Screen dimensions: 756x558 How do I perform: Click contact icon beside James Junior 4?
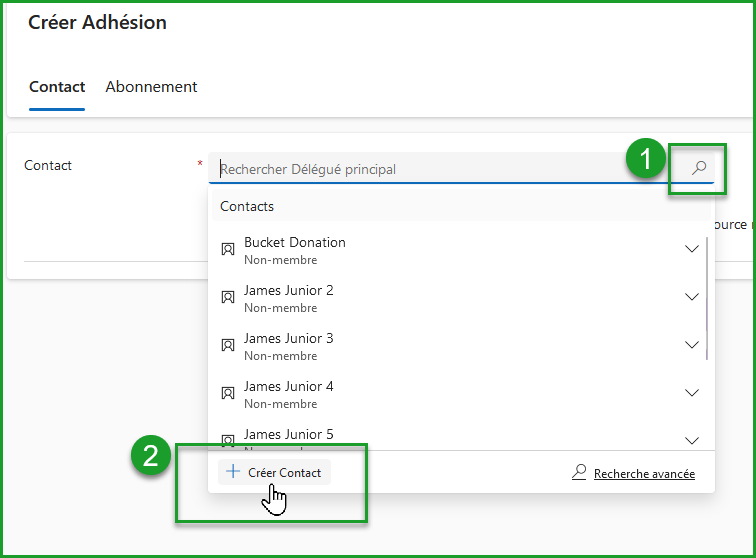point(228,393)
